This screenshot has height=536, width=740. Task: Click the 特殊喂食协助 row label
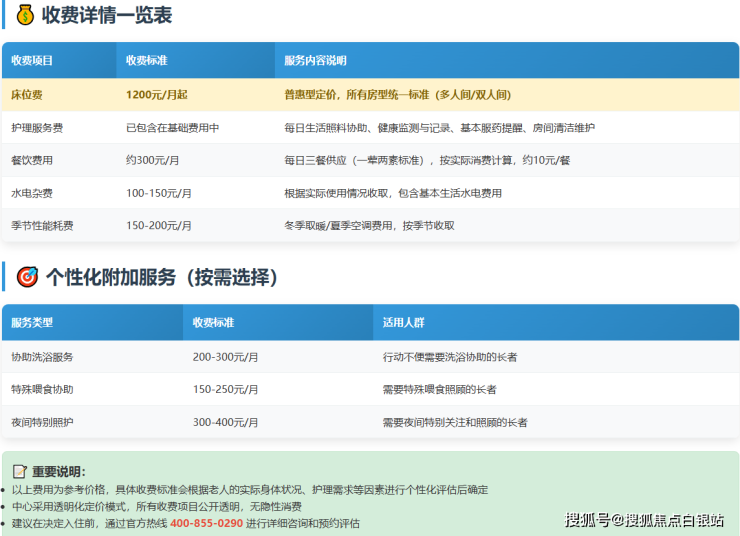(x=42, y=389)
